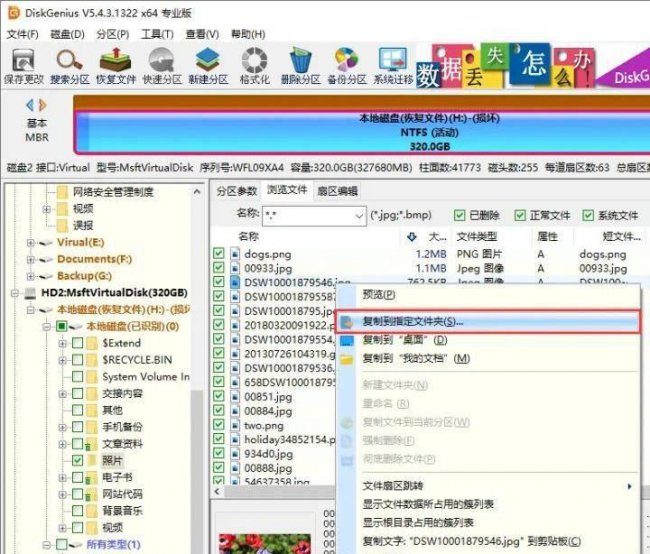Open the 工具(T) menu

(x=157, y=34)
